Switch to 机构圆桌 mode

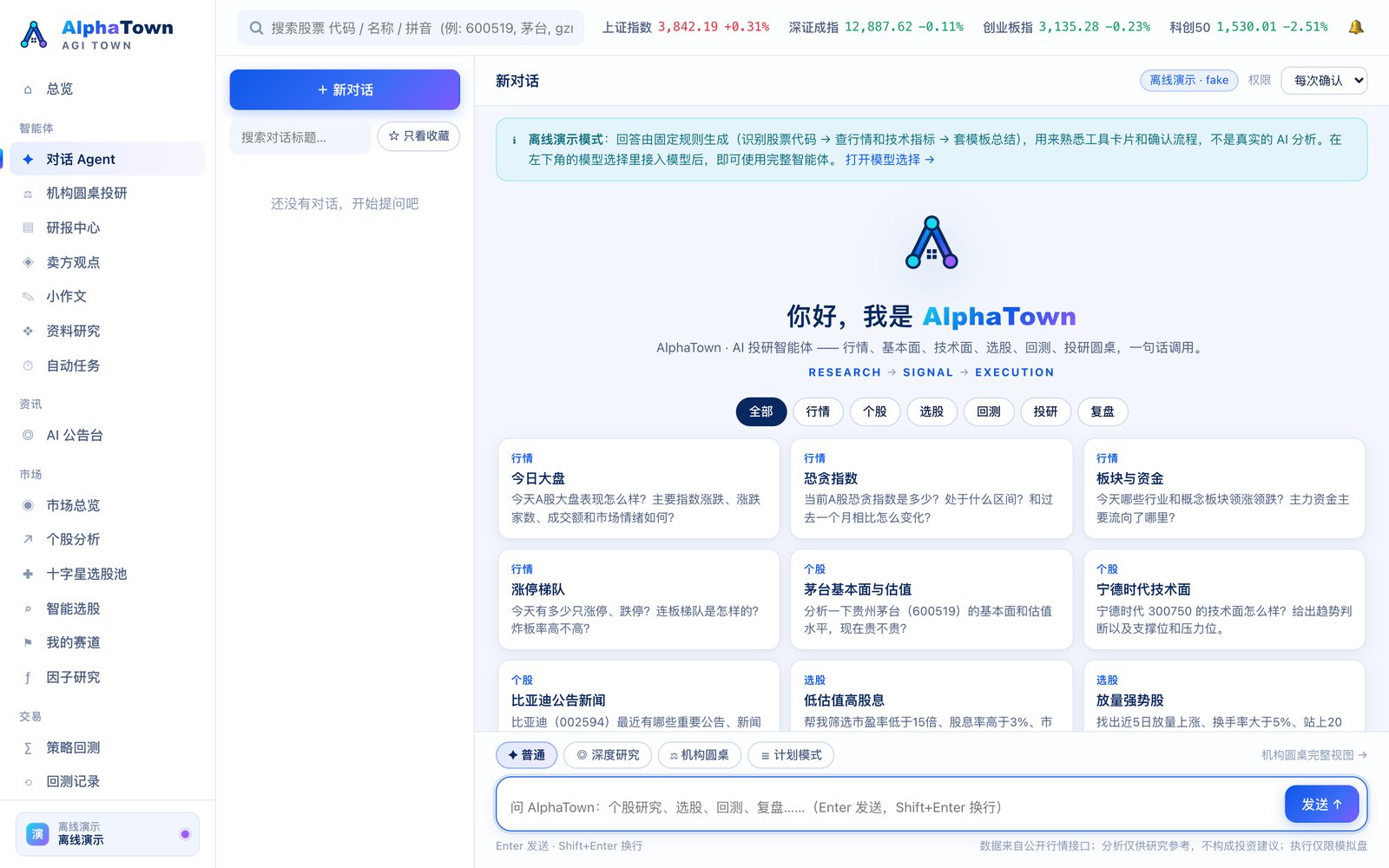700,755
